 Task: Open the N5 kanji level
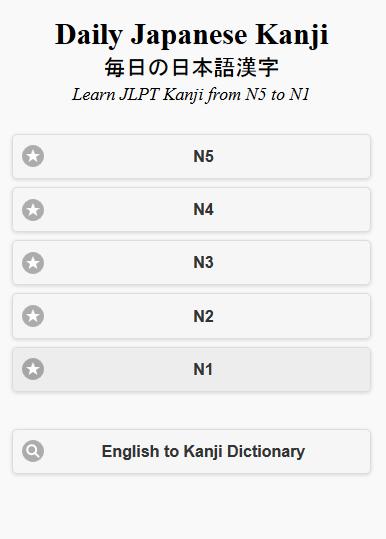click(x=191, y=156)
